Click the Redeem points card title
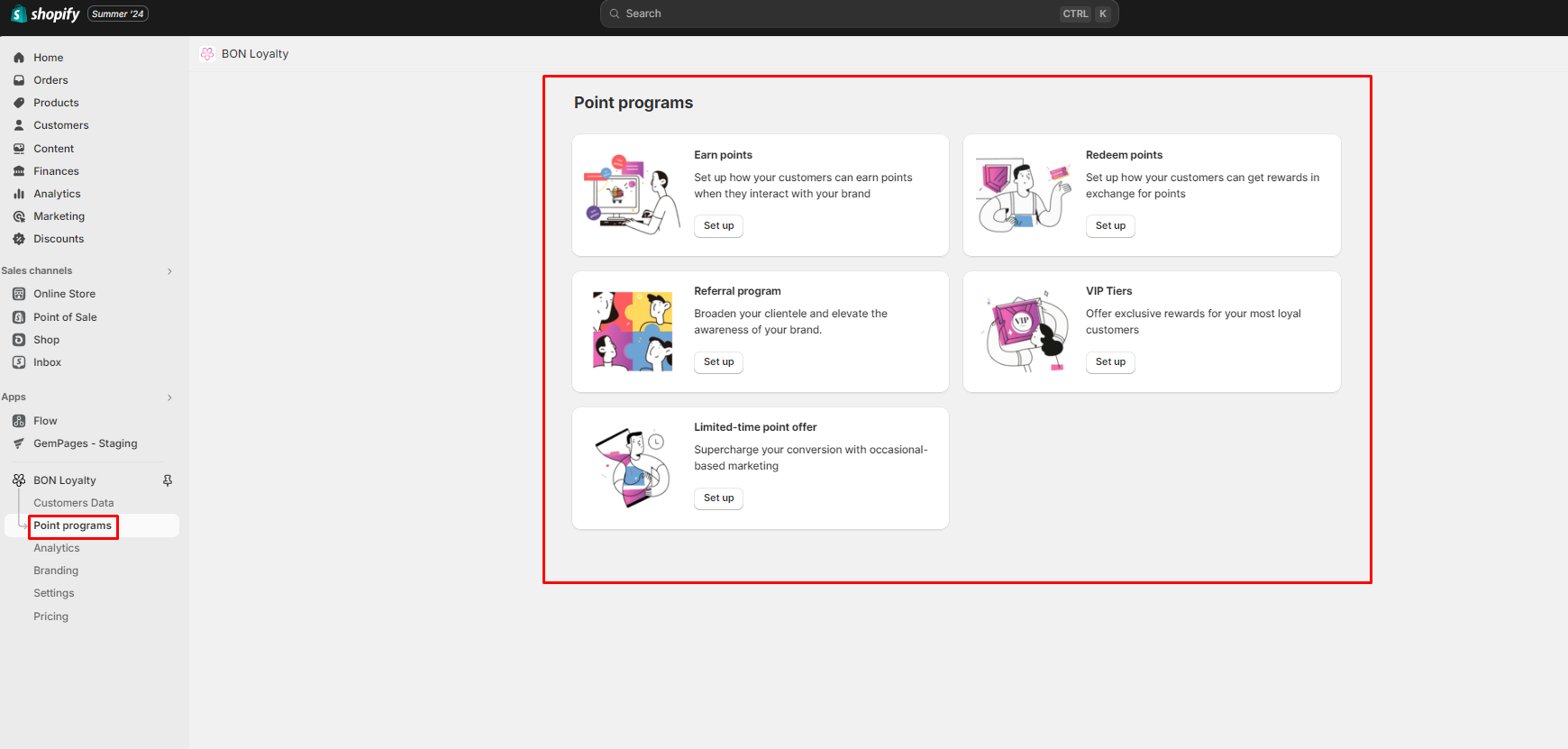Image resolution: width=1568 pixels, height=749 pixels. tap(1124, 155)
